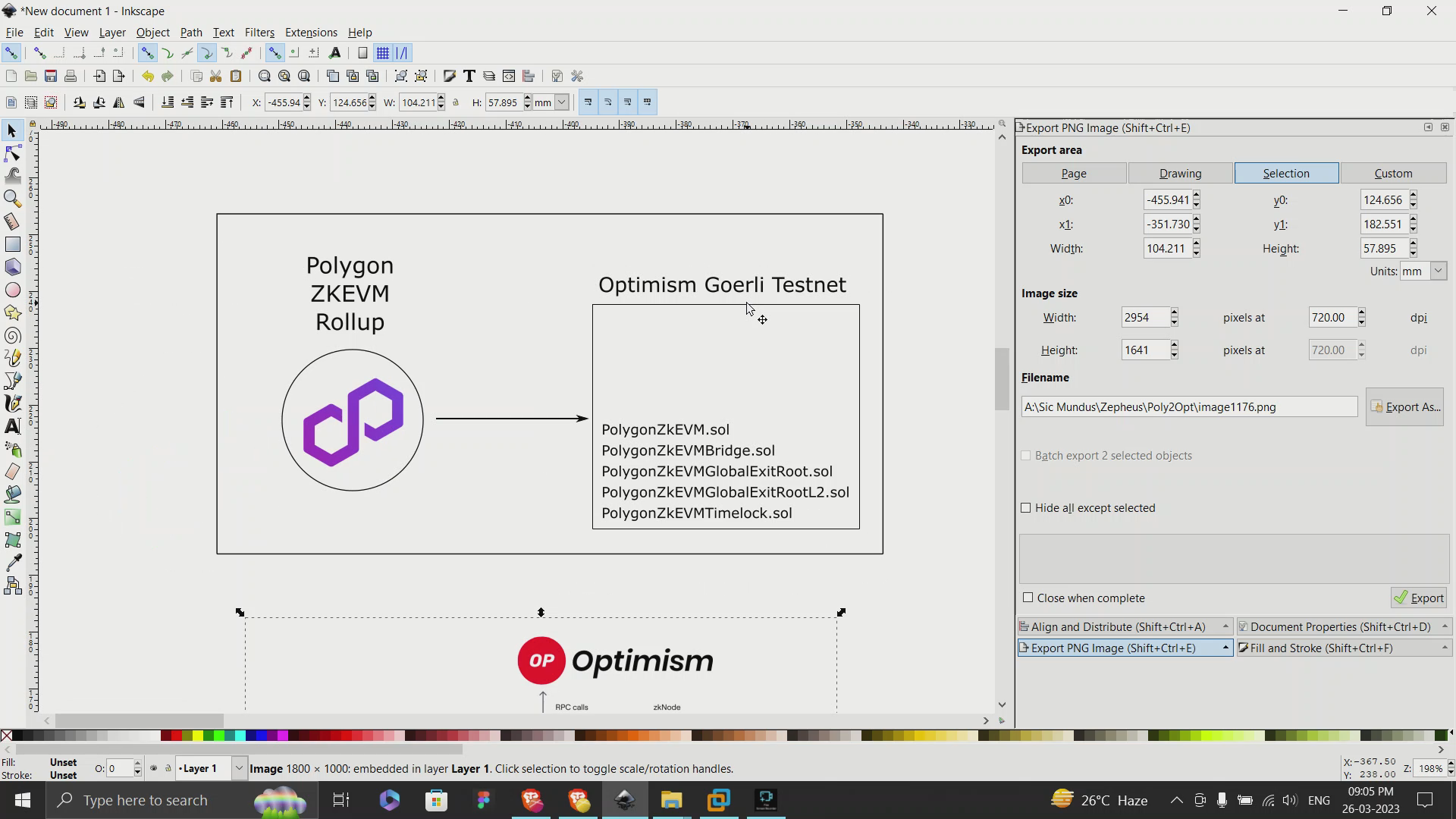This screenshot has height=819, width=1456.
Task: Toggle snap to page border
Action: tap(362, 53)
